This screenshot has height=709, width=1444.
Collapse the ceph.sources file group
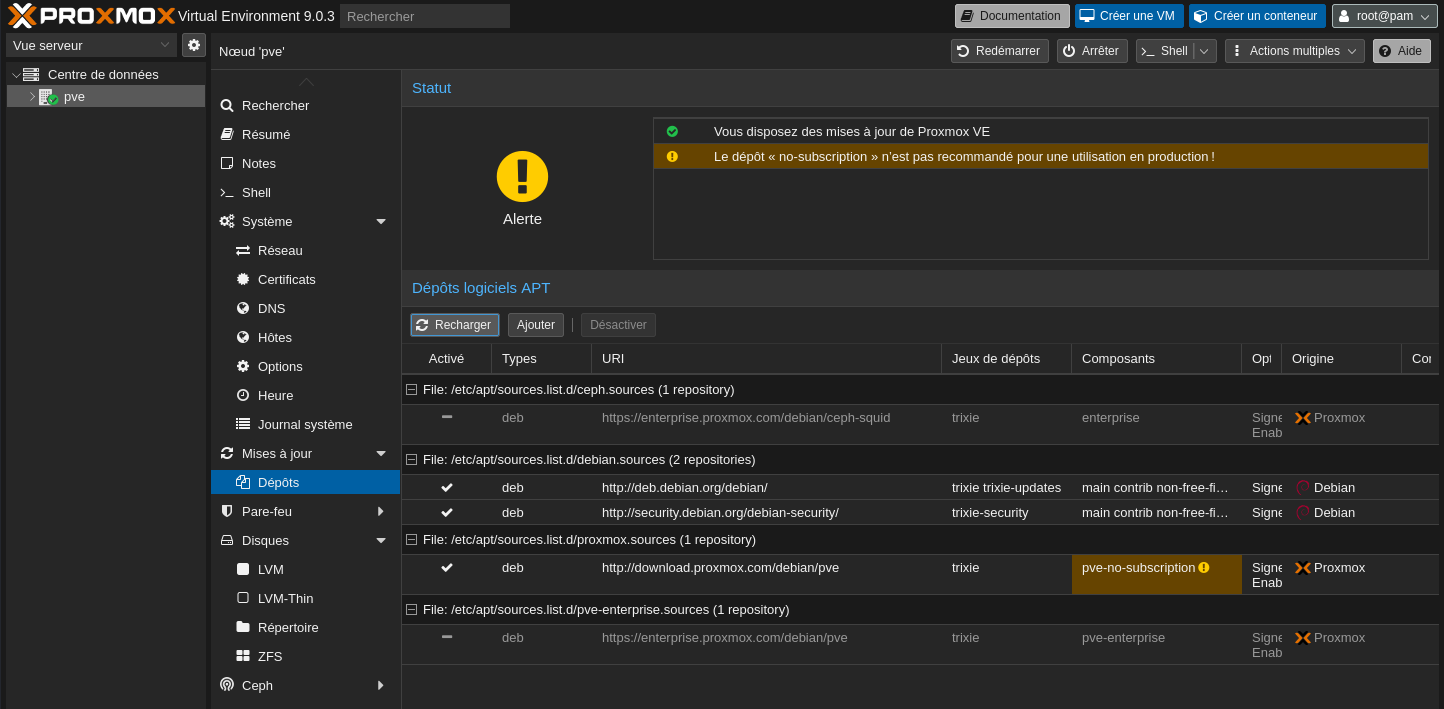coord(411,389)
